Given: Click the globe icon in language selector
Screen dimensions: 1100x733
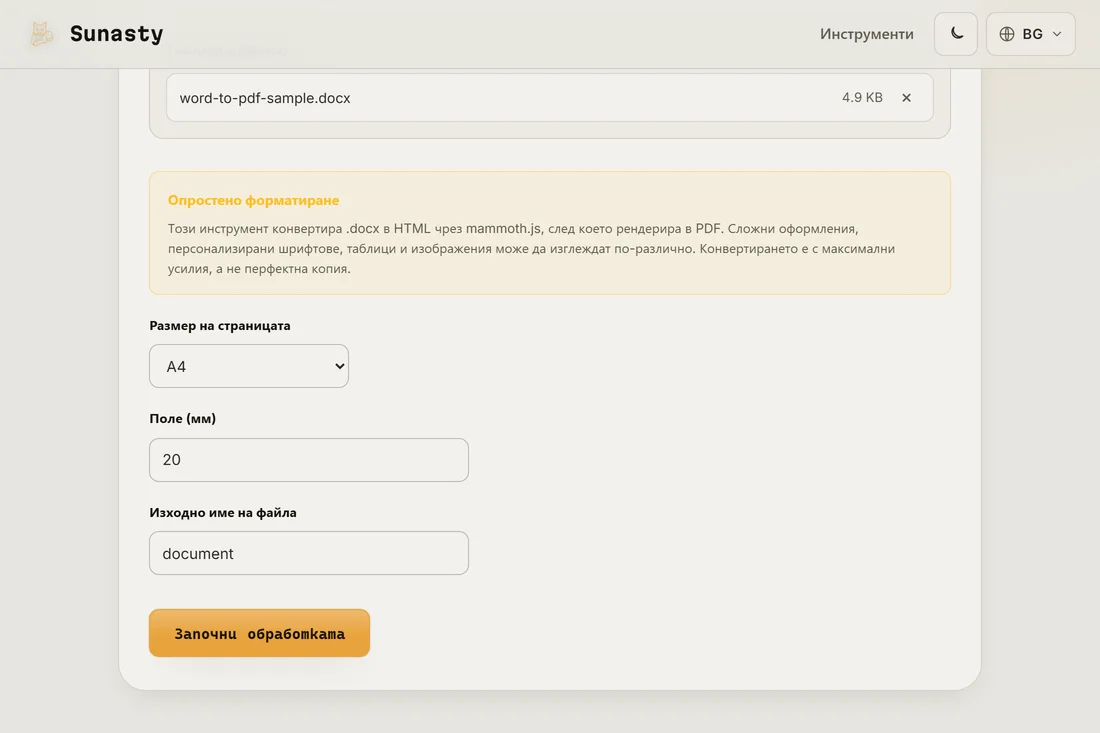Looking at the screenshot, I should [x=1007, y=34].
